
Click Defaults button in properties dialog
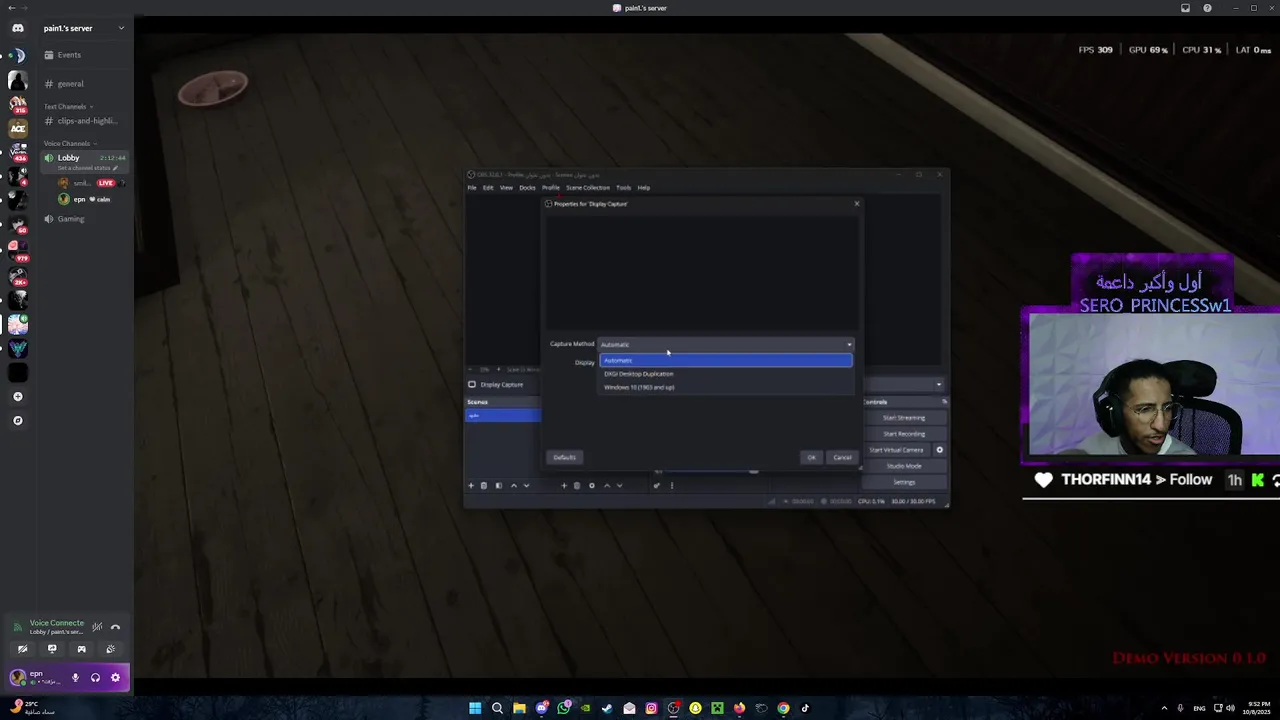tap(564, 458)
